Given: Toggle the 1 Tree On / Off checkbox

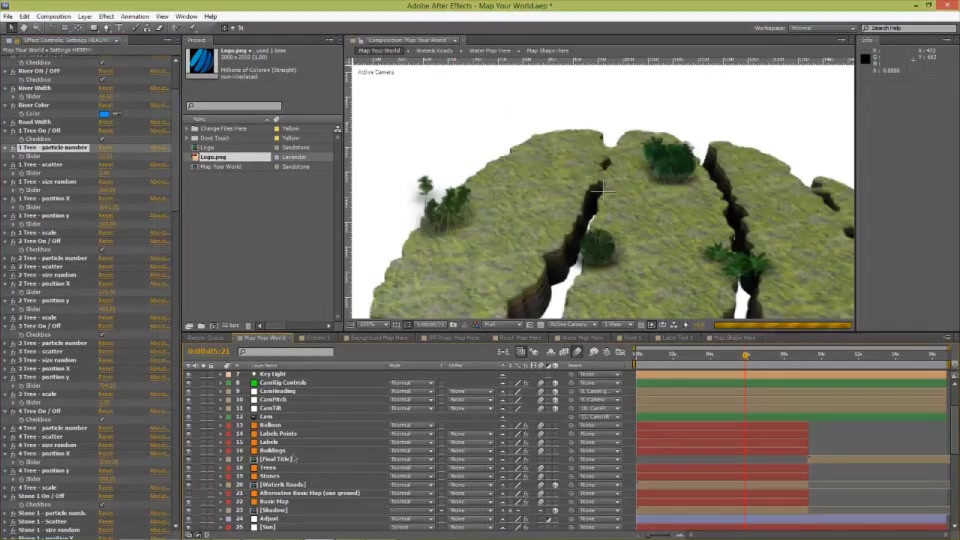Looking at the screenshot, I should [x=102, y=139].
